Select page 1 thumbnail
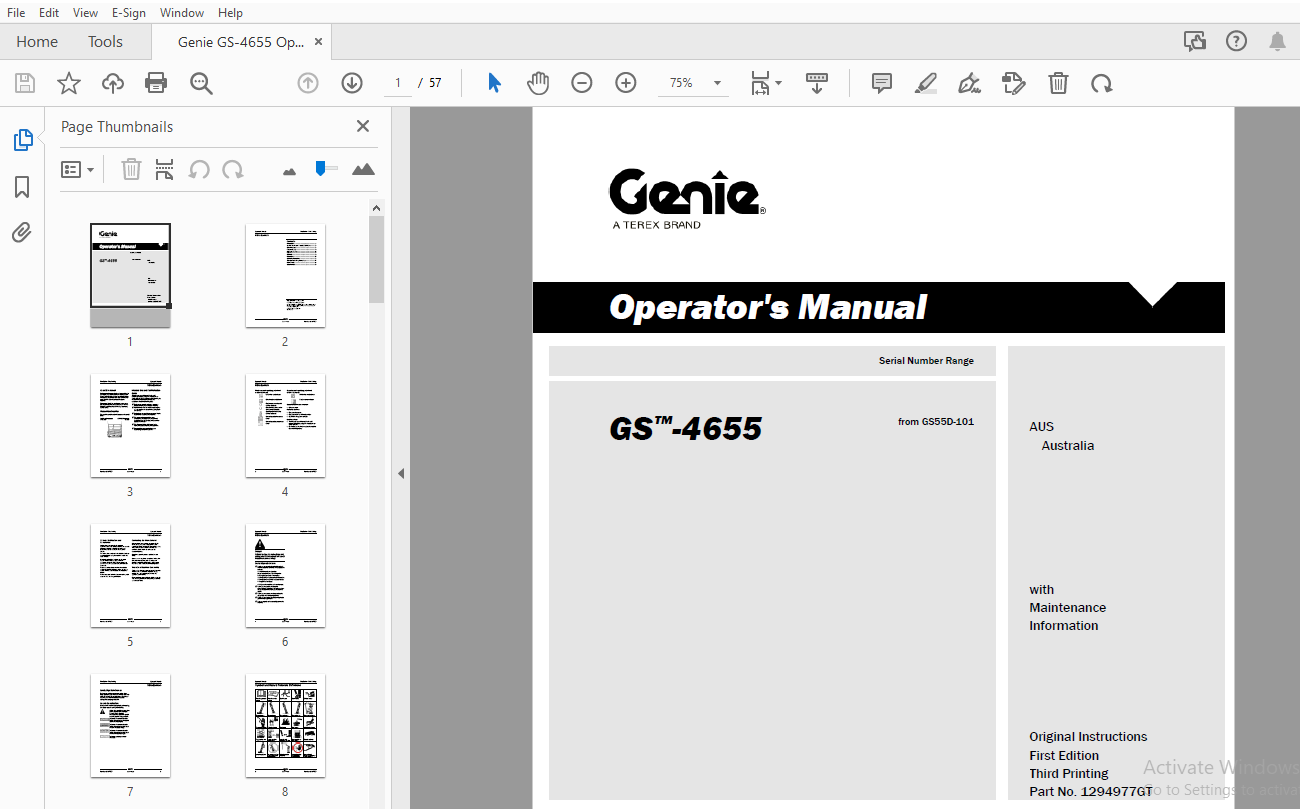1300x809 pixels. tap(130, 275)
